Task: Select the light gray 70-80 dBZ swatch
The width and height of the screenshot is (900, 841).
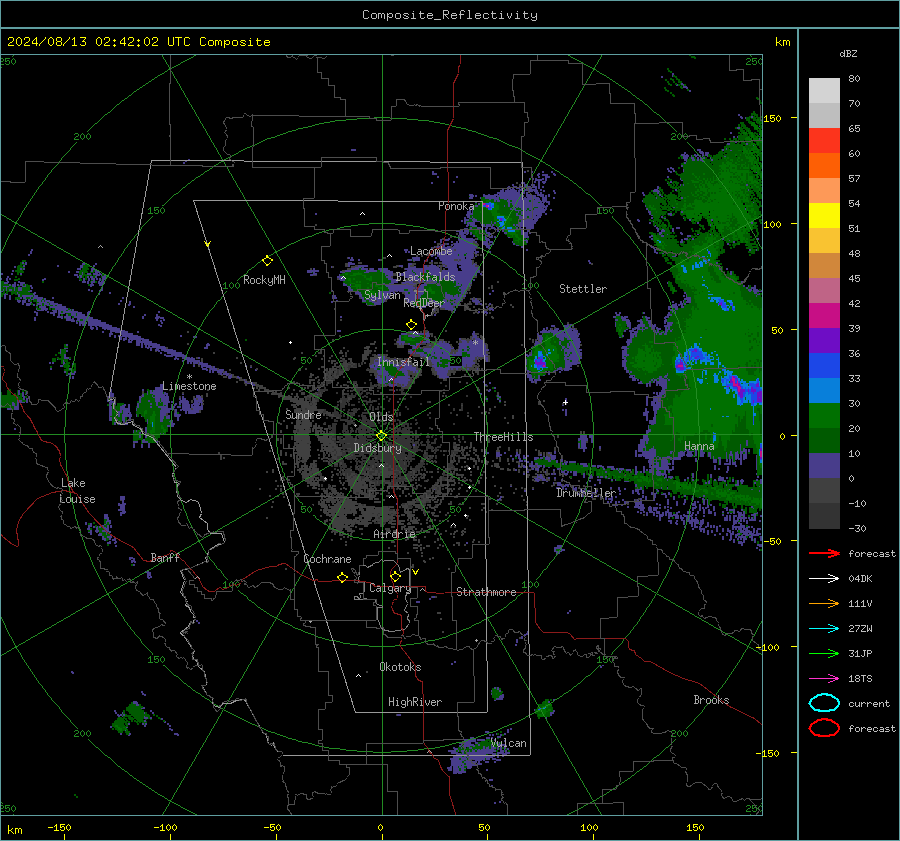Action: [x=824, y=90]
